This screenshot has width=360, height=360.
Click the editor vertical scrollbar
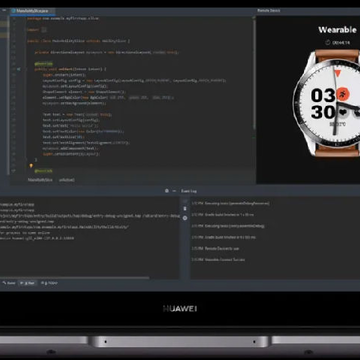click(x=255, y=75)
